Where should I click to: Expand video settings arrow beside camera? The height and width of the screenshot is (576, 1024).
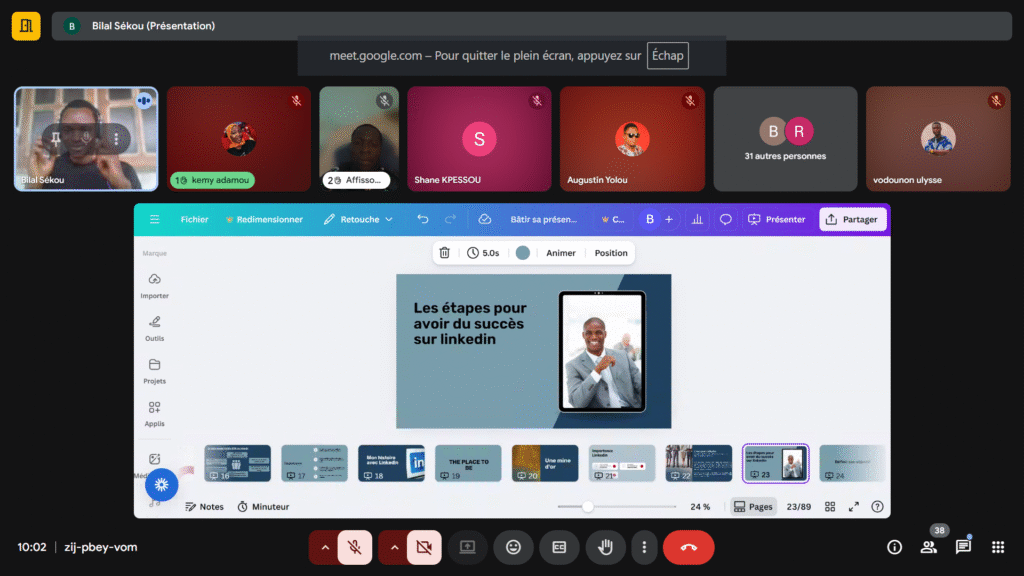pos(393,547)
